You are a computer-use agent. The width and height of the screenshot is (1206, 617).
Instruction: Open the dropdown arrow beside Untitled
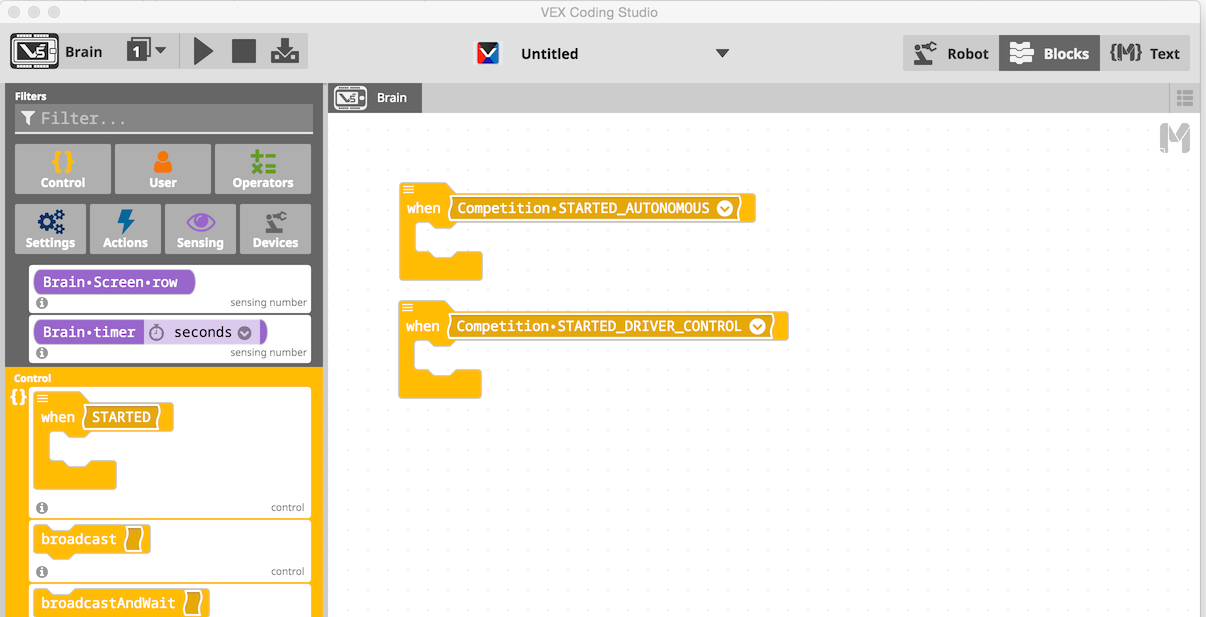(x=722, y=53)
